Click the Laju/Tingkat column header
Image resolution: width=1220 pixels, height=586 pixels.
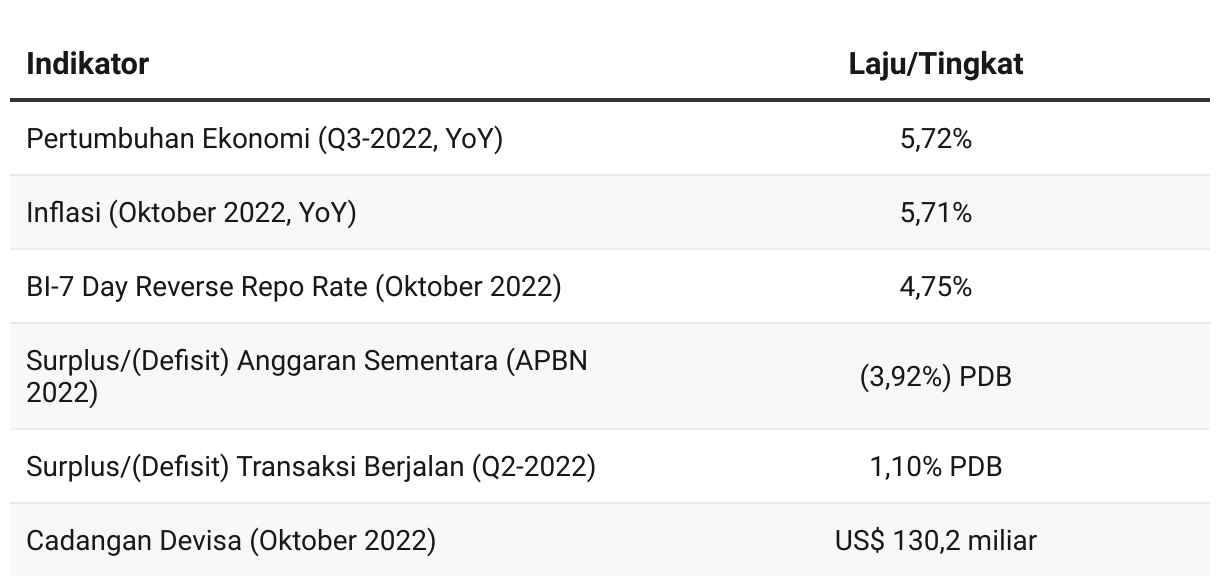click(x=935, y=64)
